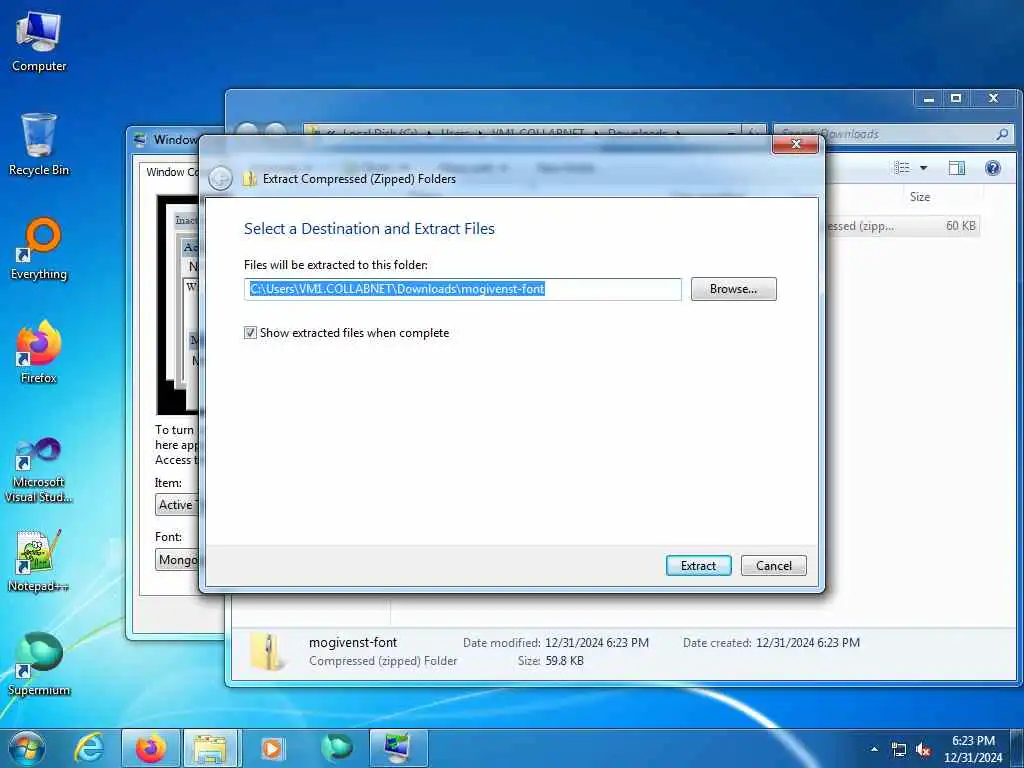1024x768 pixels.
Task: Change the view icon in Explorer toolbar
Action: (x=902, y=168)
